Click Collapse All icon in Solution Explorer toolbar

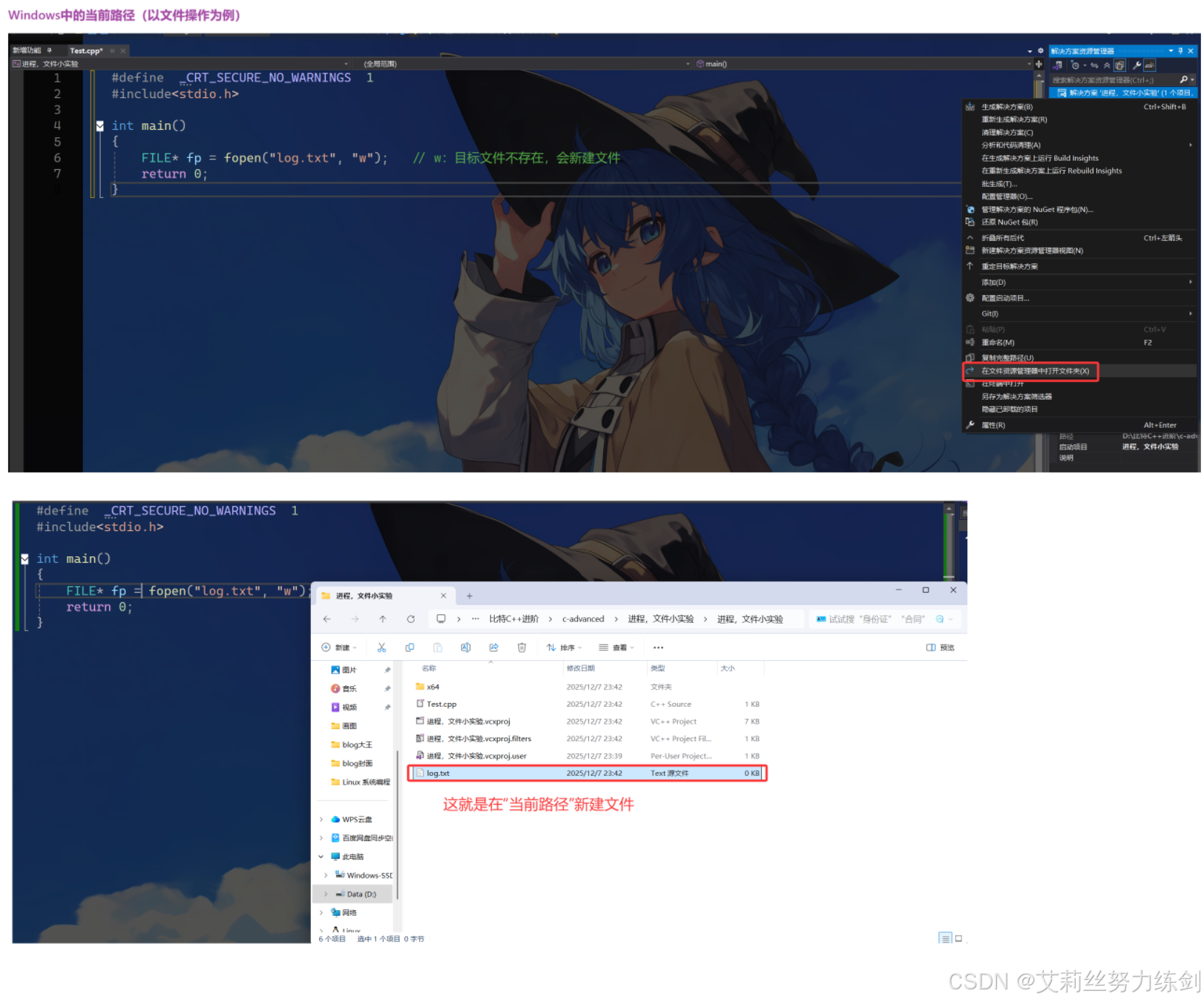point(1107,65)
